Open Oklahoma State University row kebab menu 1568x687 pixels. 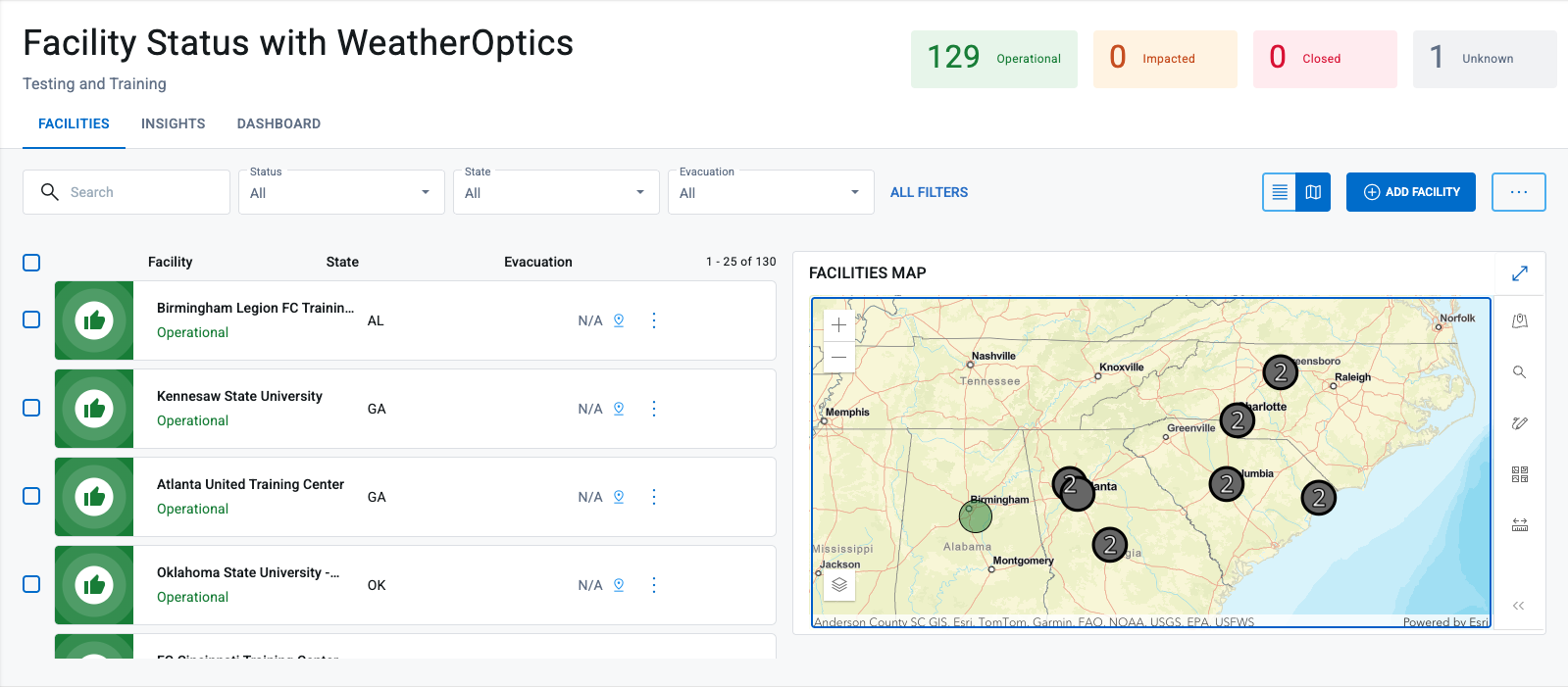(654, 585)
